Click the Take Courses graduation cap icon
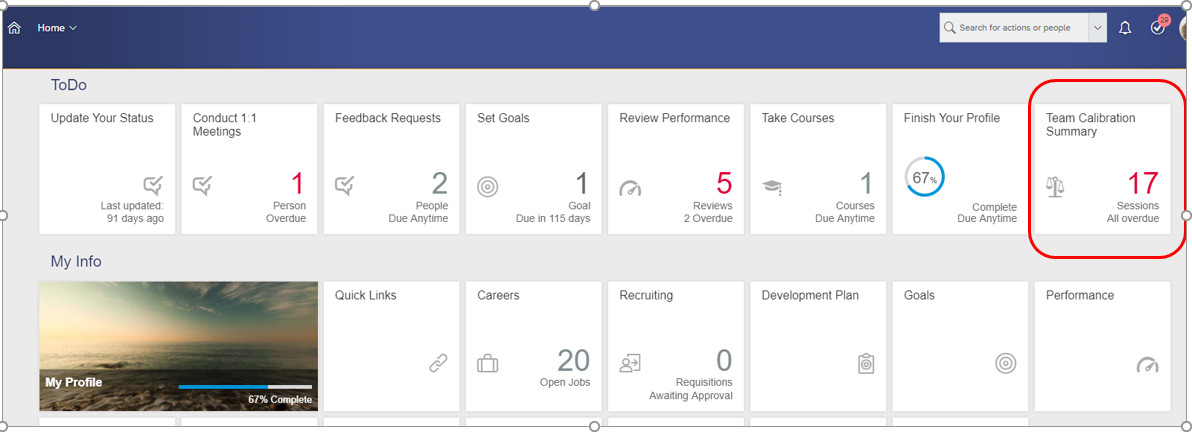 pyautogui.click(x=772, y=187)
